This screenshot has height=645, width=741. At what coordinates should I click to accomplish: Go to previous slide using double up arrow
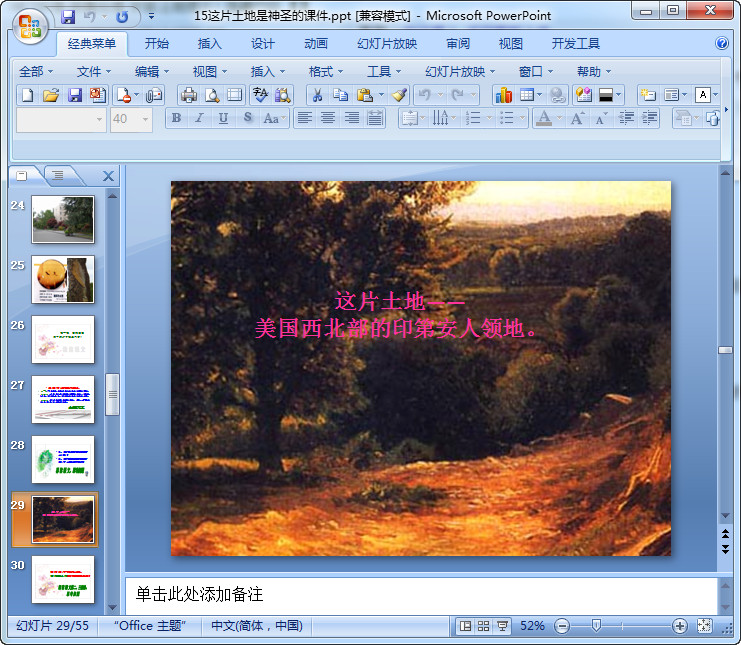click(x=725, y=534)
